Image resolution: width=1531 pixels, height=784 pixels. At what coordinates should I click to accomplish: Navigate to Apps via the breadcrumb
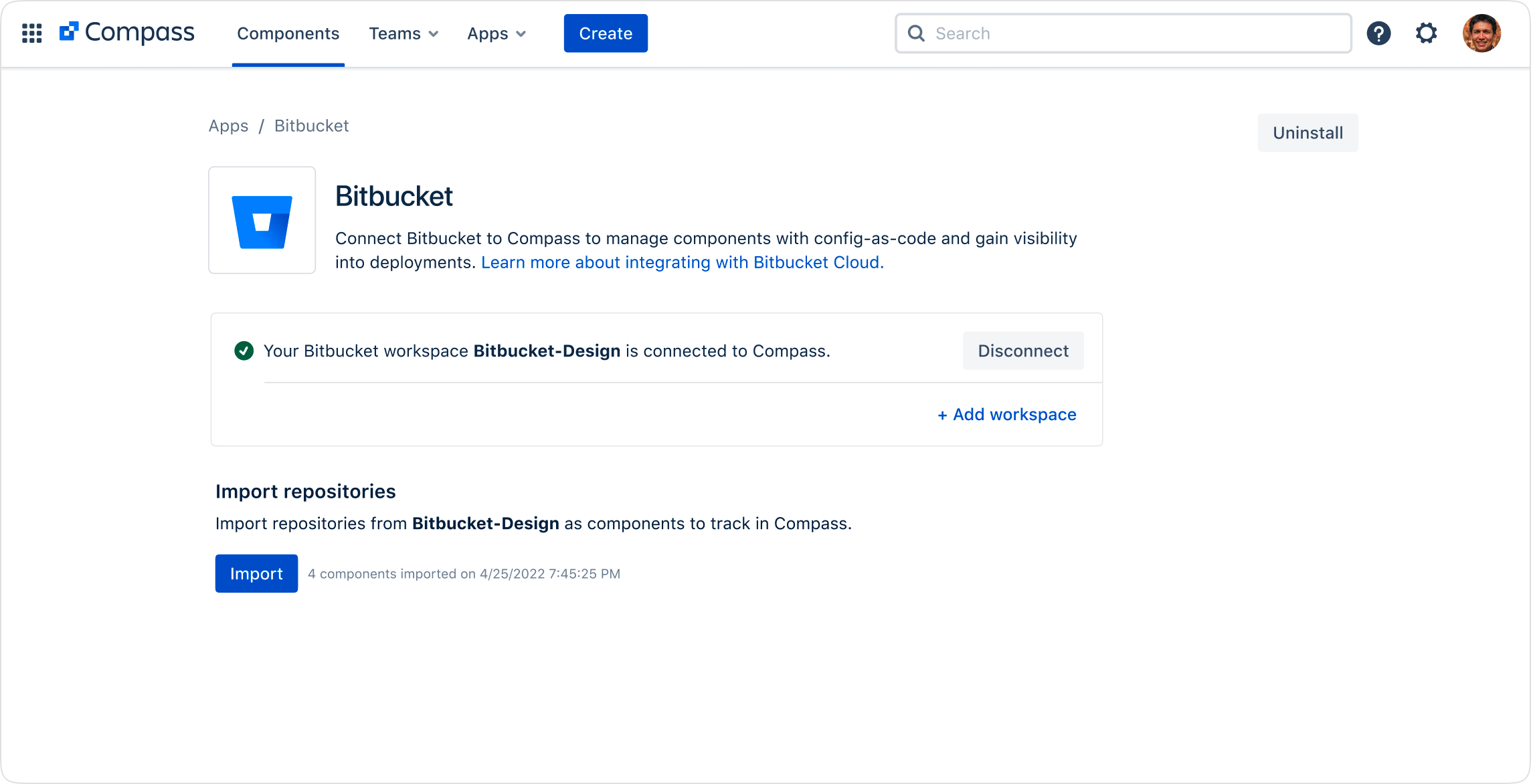228,125
